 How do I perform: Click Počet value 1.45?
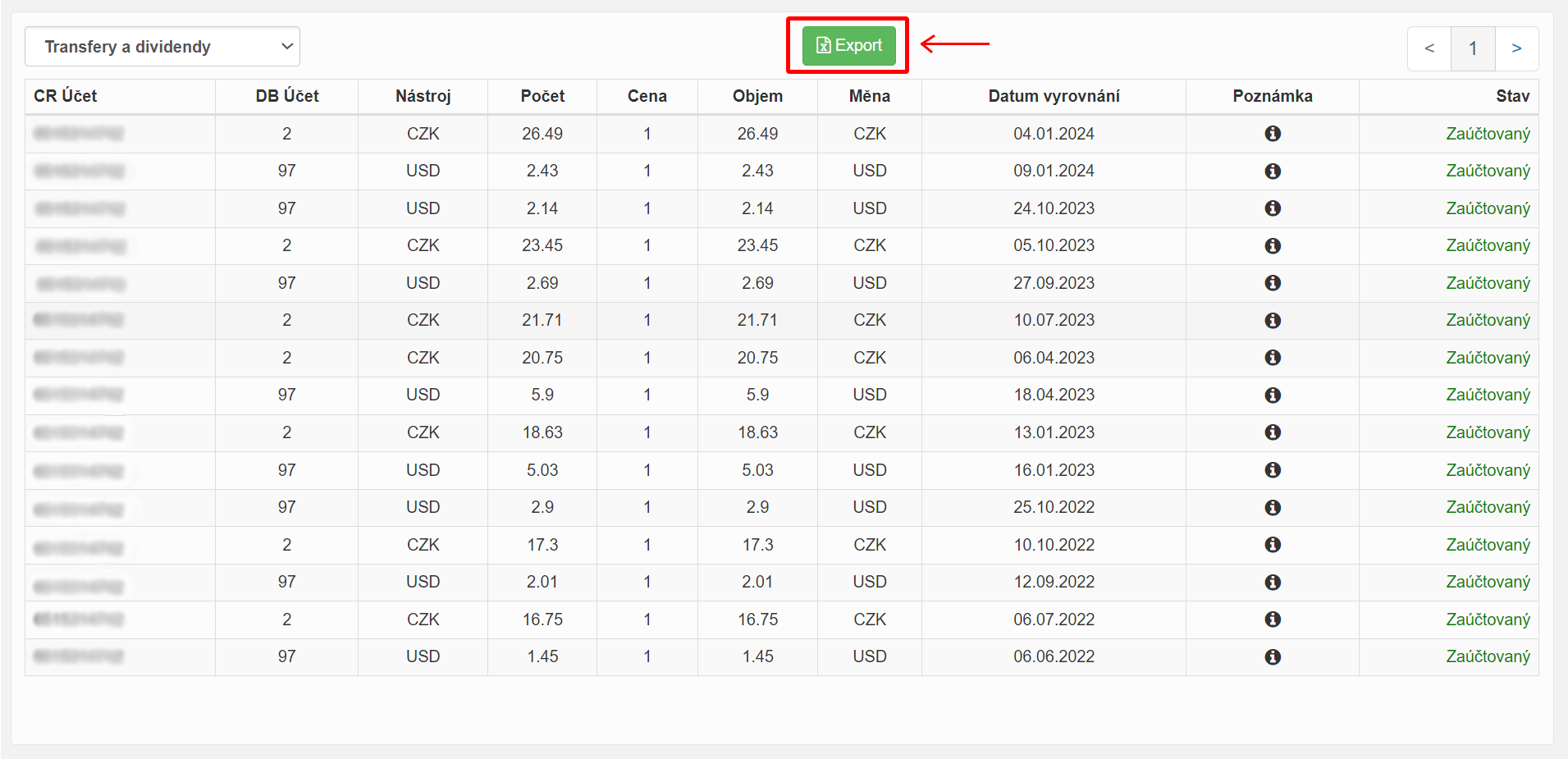click(542, 656)
